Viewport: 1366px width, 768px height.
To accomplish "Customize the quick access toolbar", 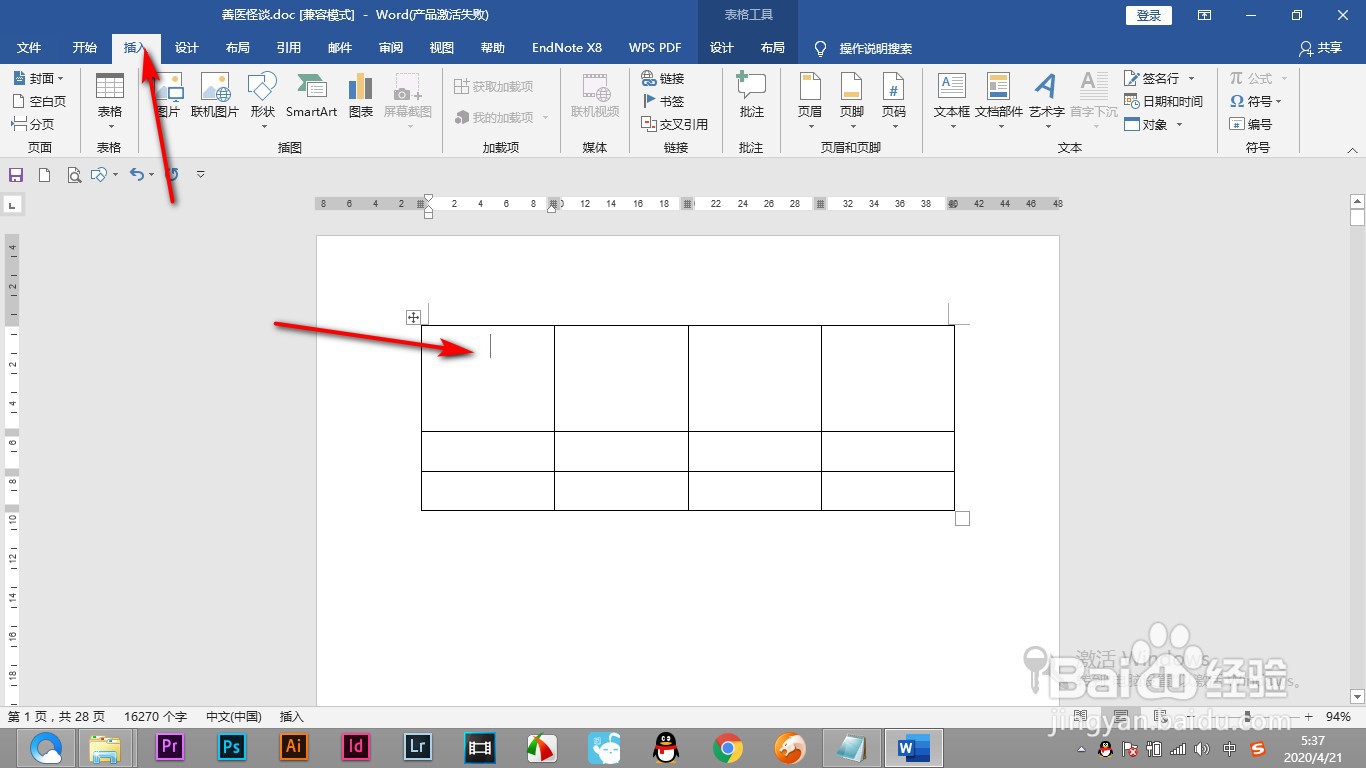I will [x=200, y=174].
